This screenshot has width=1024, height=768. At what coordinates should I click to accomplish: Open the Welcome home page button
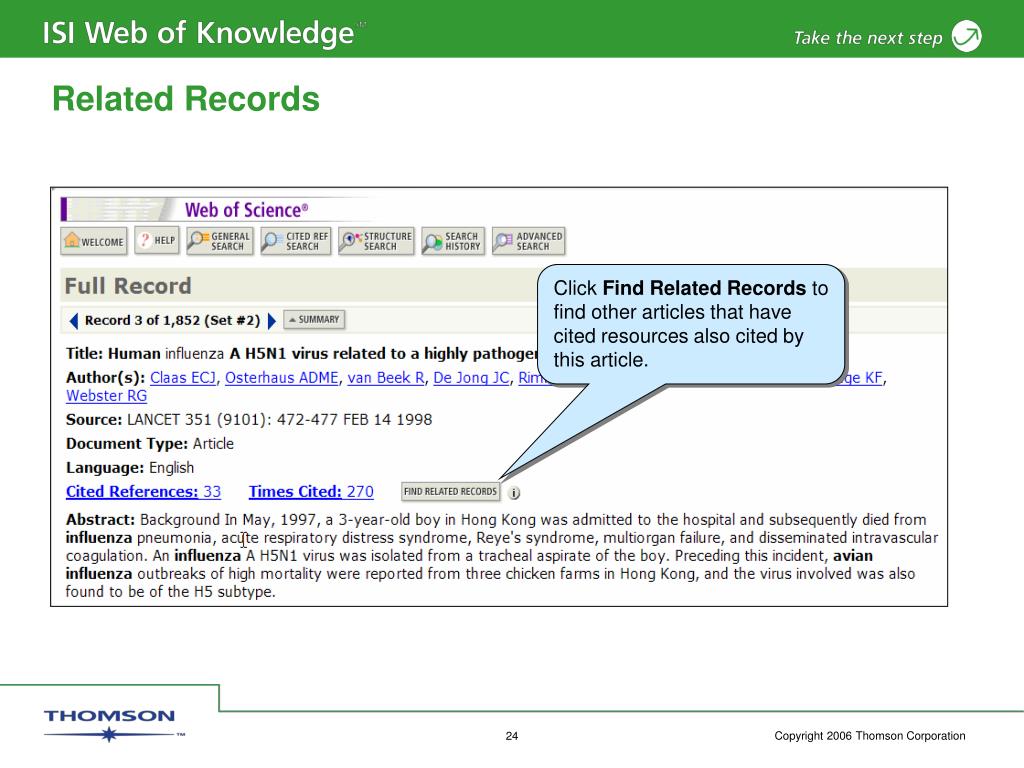pyautogui.click(x=94, y=241)
